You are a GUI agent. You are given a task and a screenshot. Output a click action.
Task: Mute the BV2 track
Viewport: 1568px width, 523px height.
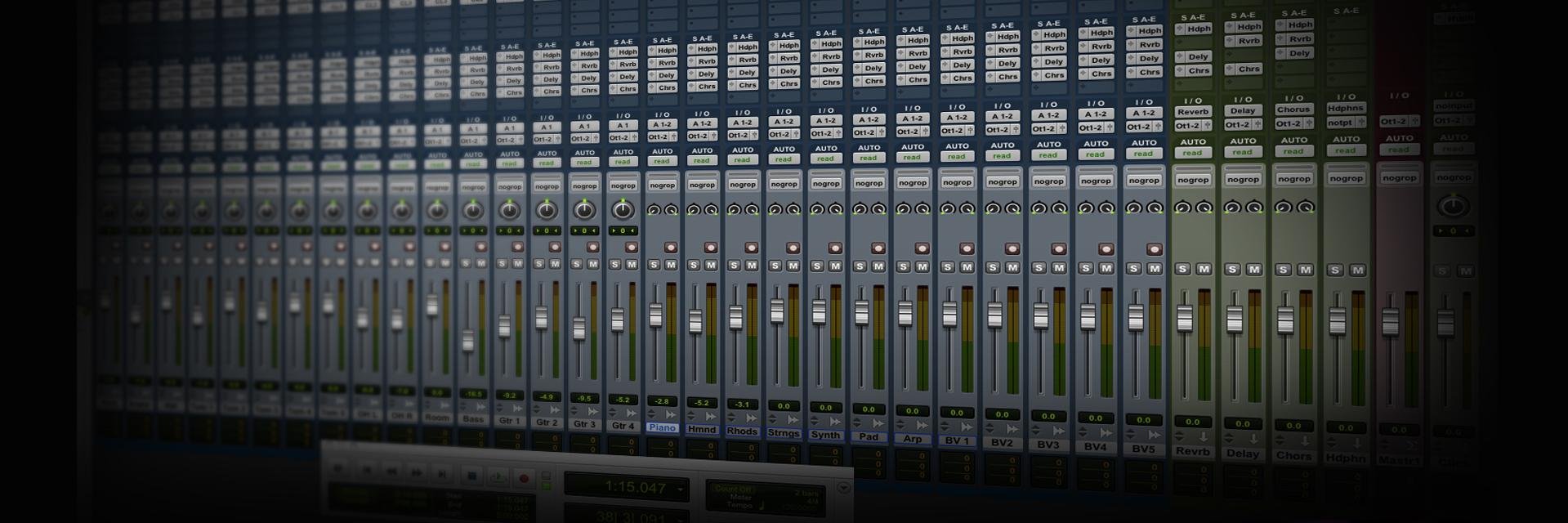1012,267
